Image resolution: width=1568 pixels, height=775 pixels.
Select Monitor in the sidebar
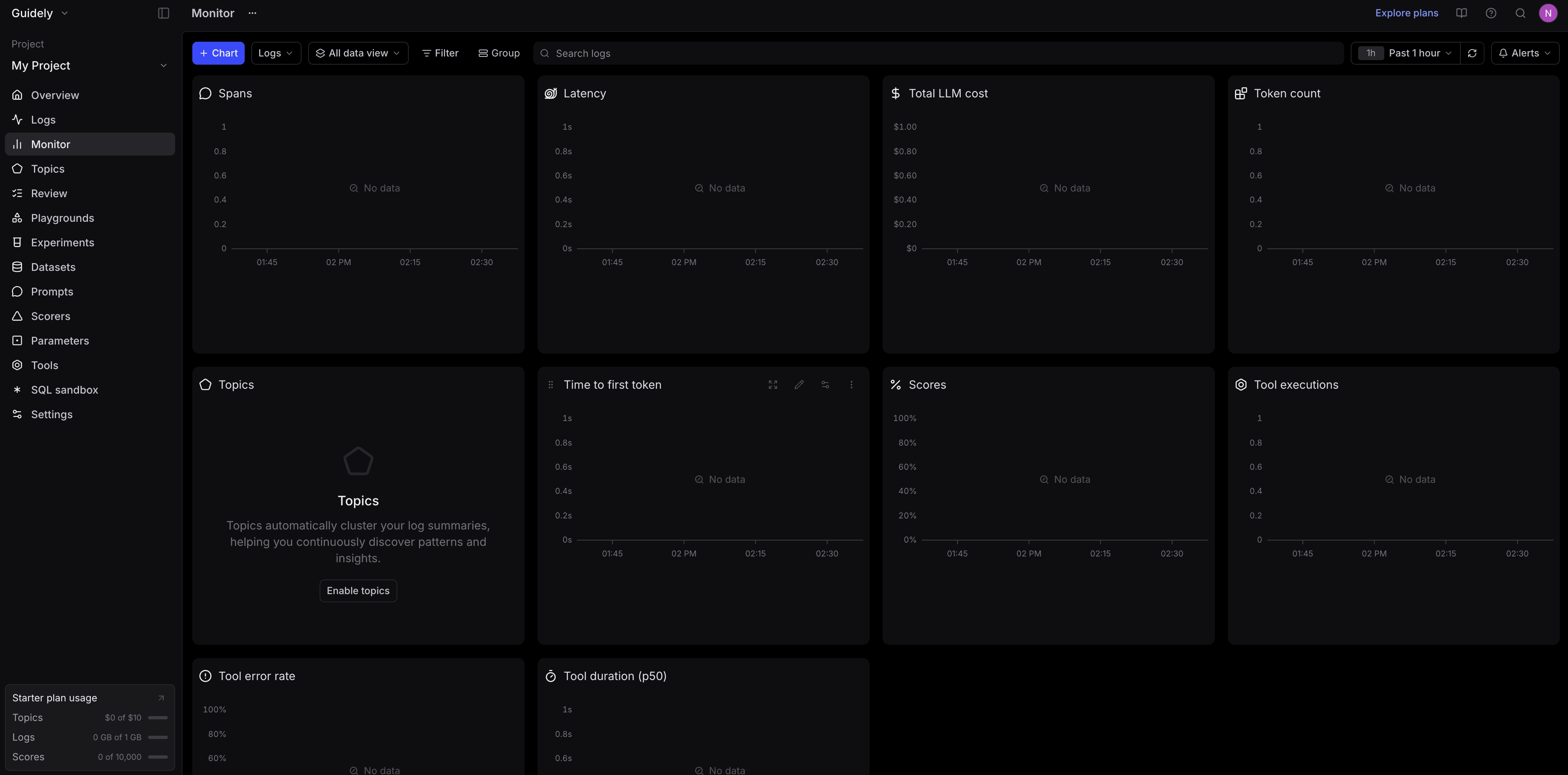click(90, 144)
